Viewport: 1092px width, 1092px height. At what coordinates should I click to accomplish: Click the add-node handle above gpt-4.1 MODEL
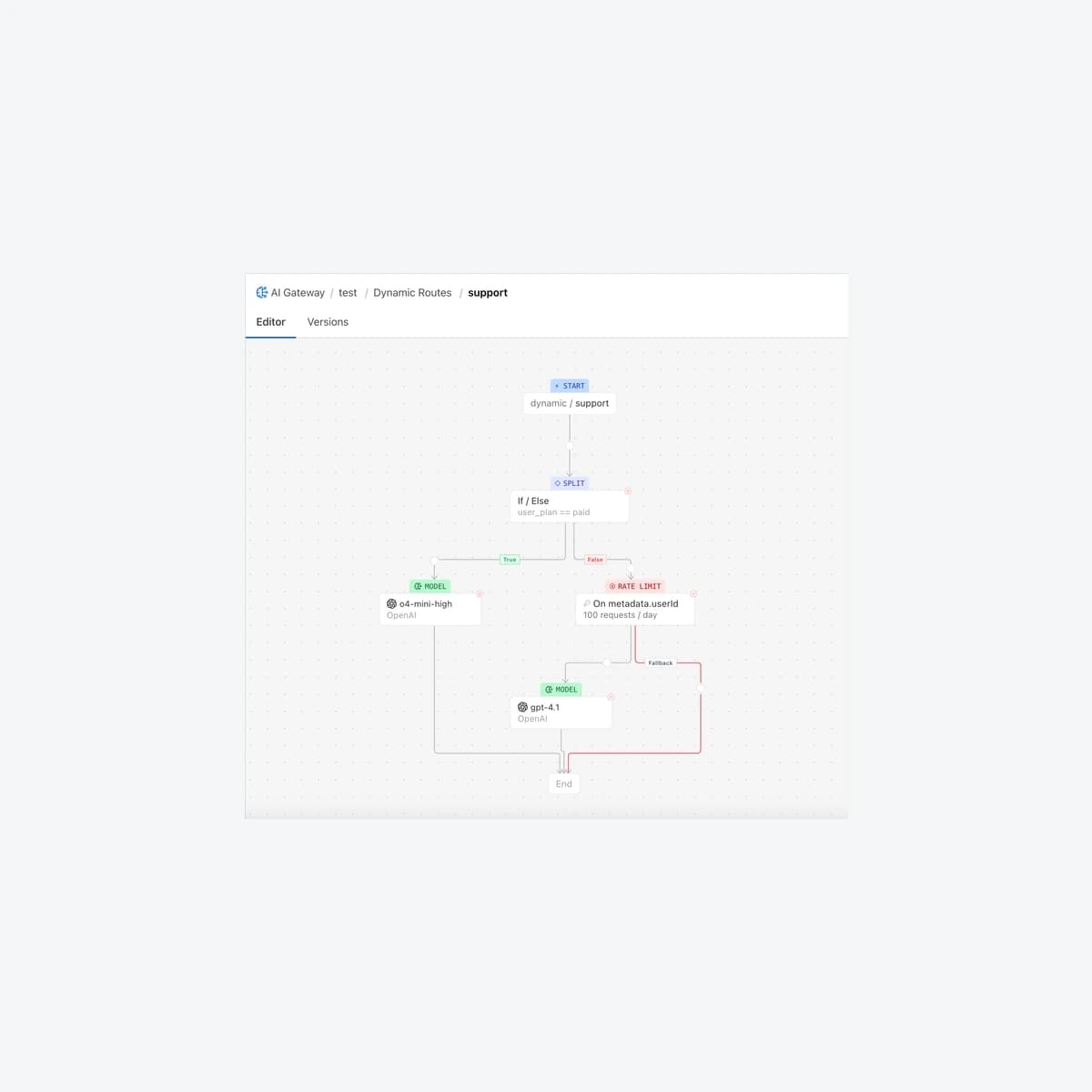click(x=607, y=662)
